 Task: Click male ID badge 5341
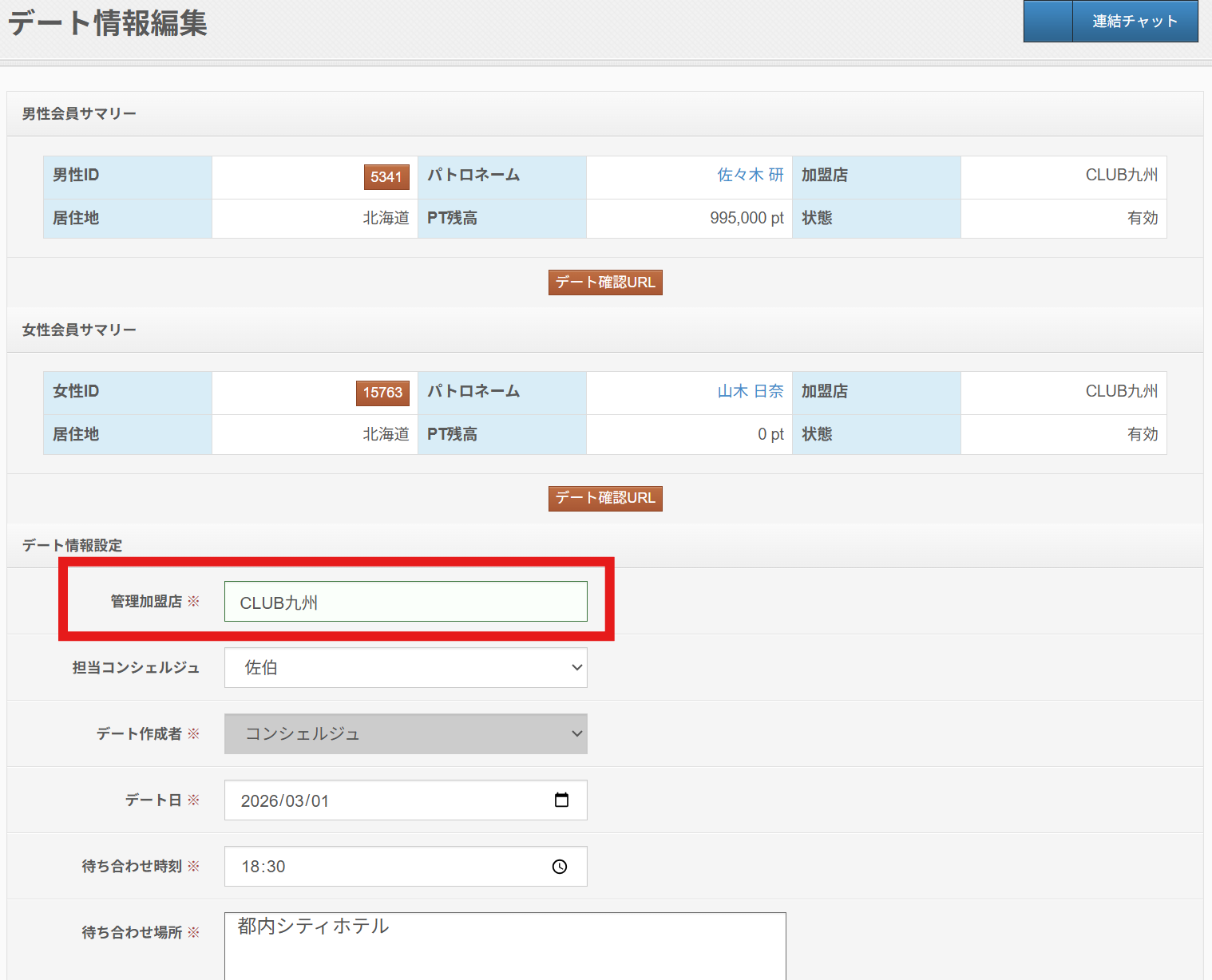tap(386, 177)
